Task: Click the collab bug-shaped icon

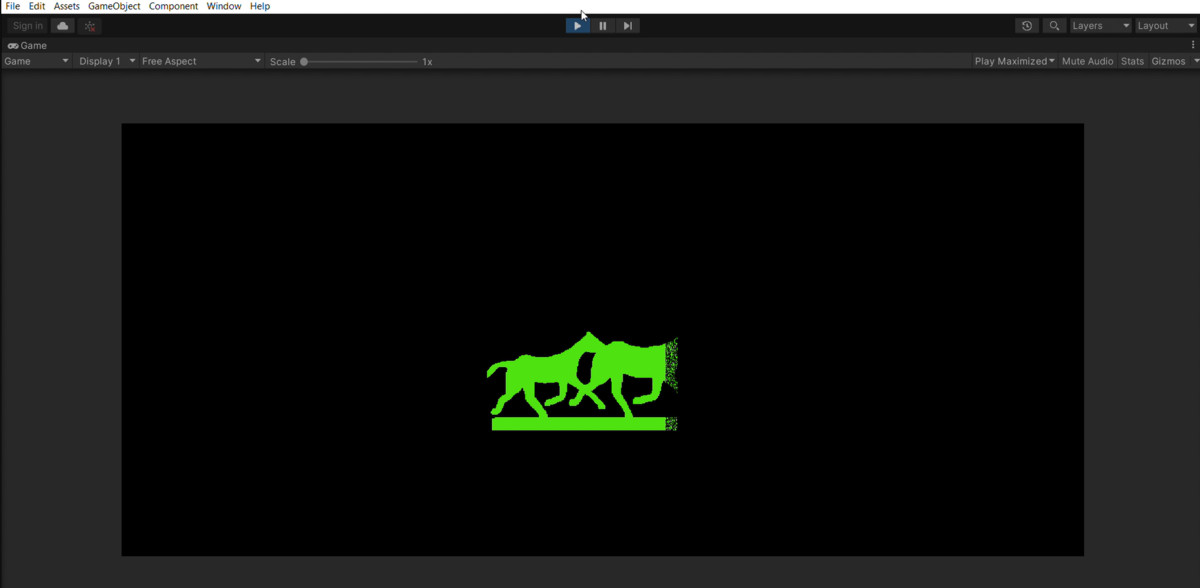Action: click(90, 26)
